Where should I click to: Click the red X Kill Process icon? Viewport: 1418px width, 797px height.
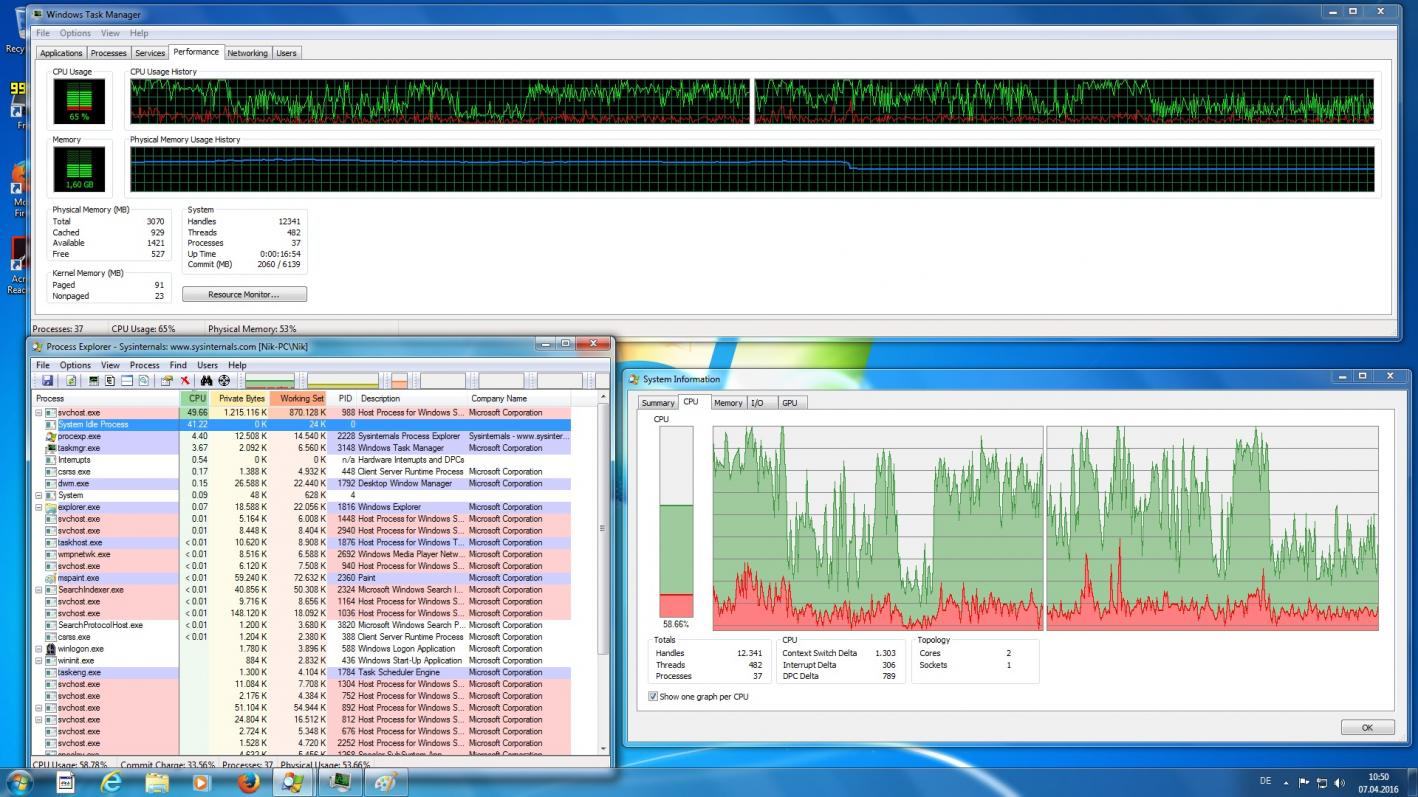click(185, 380)
